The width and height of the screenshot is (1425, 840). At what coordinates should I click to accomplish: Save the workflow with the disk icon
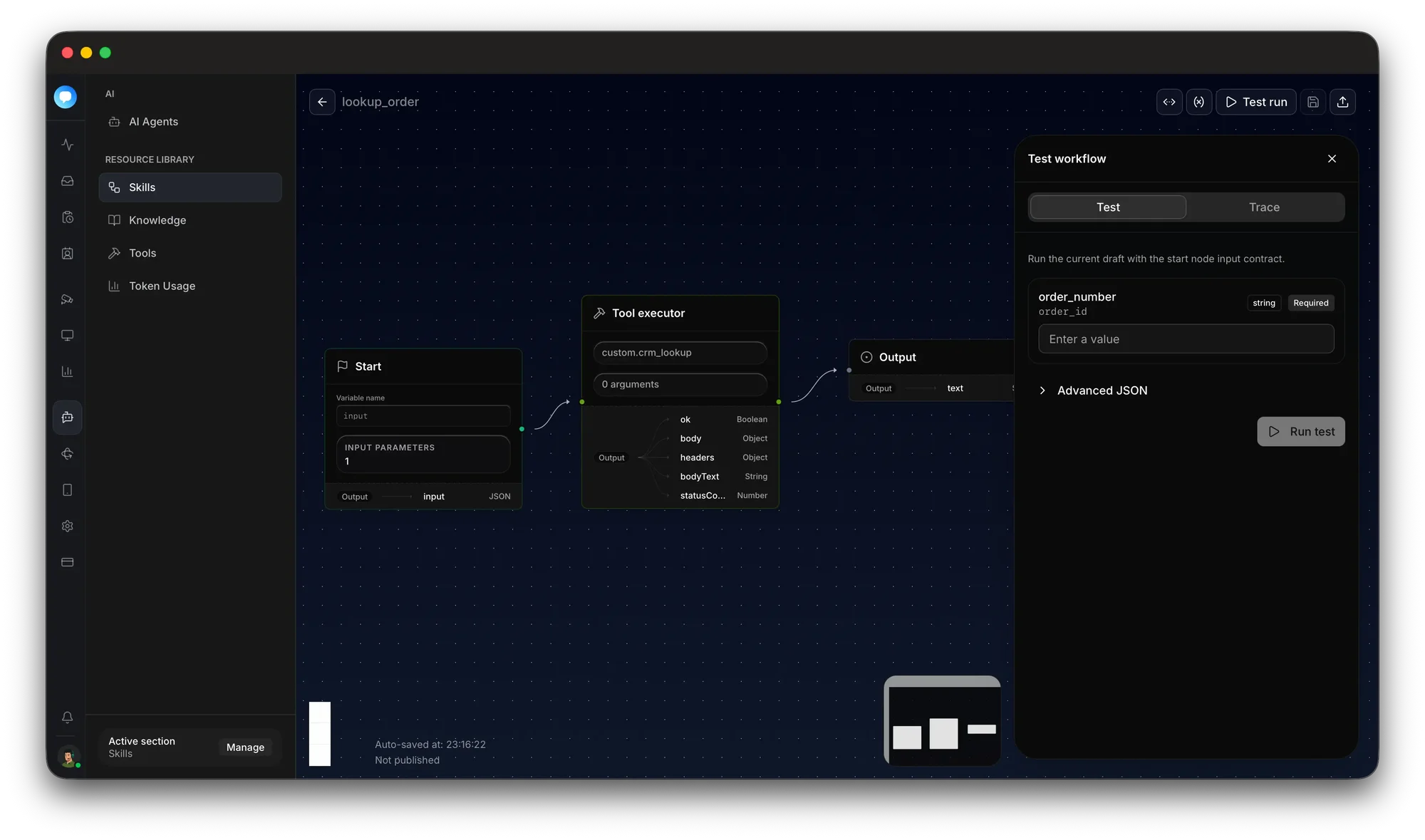[x=1313, y=102]
